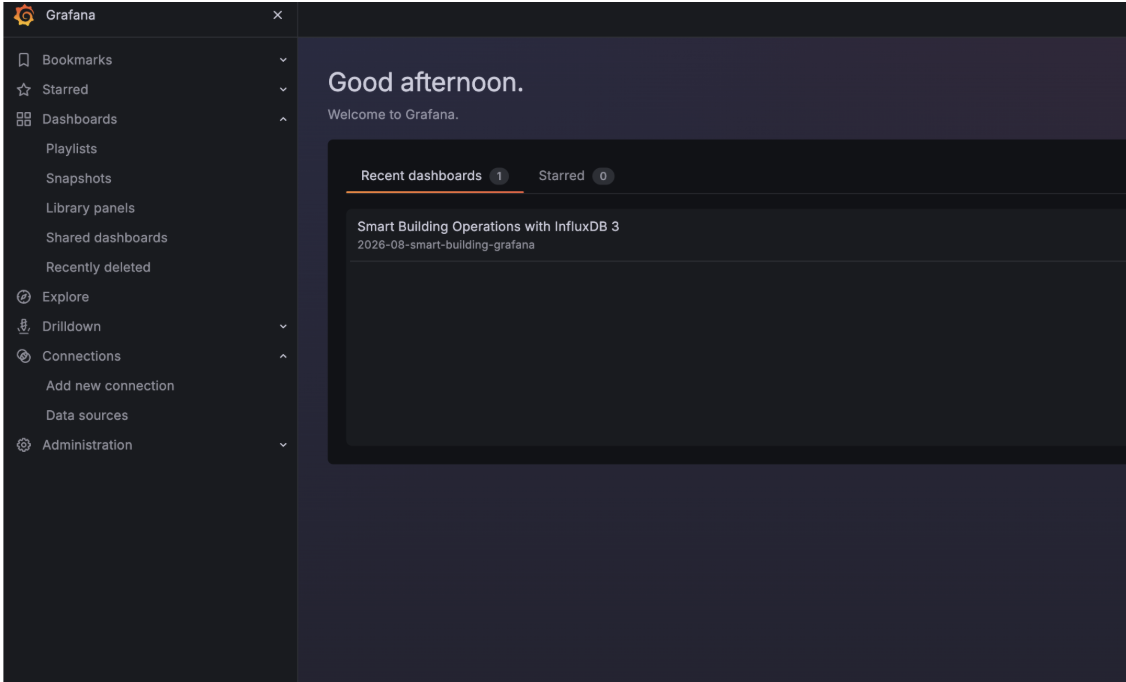Click the Starred star icon in sidebar

click(x=24, y=90)
